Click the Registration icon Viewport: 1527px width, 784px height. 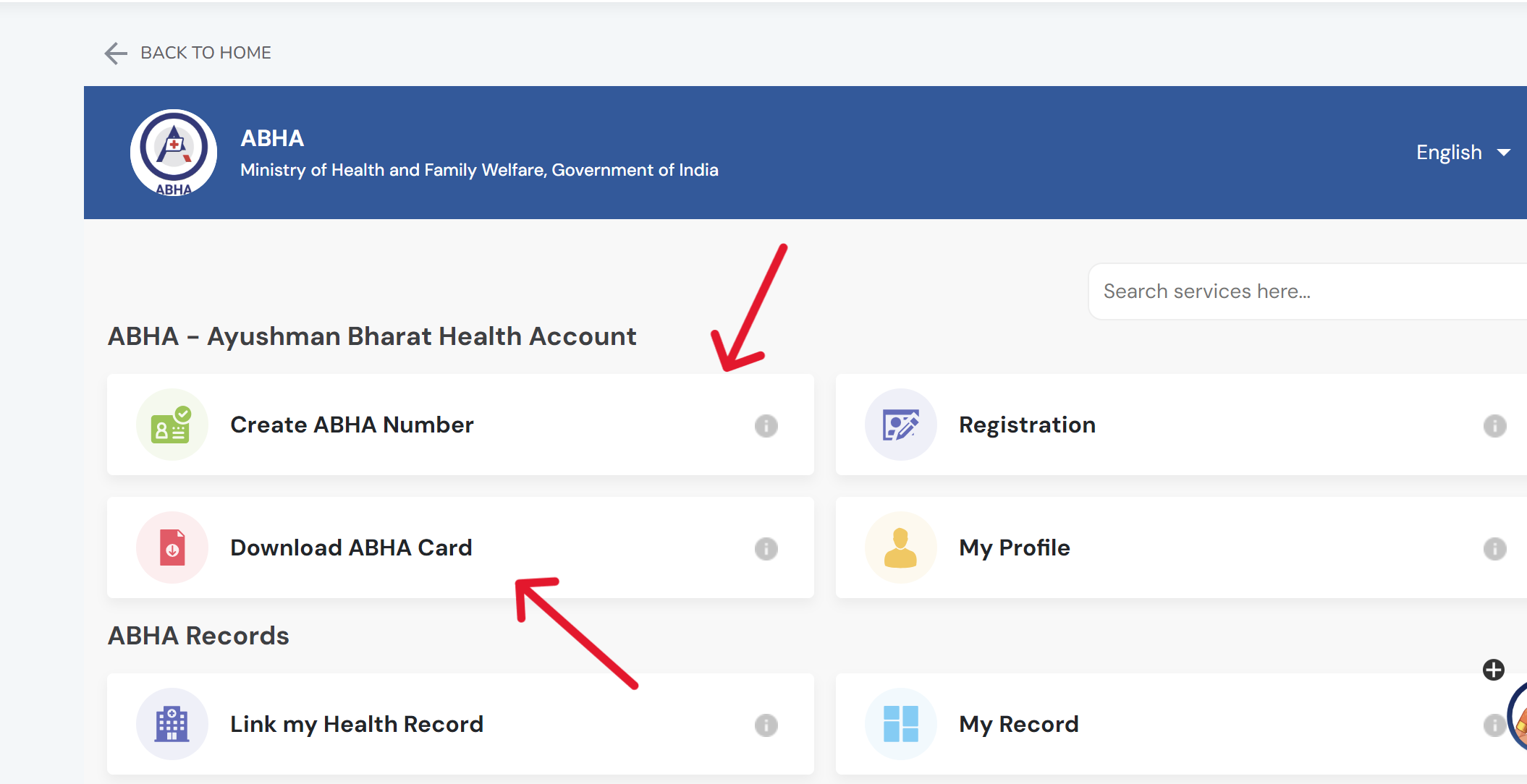[895, 423]
